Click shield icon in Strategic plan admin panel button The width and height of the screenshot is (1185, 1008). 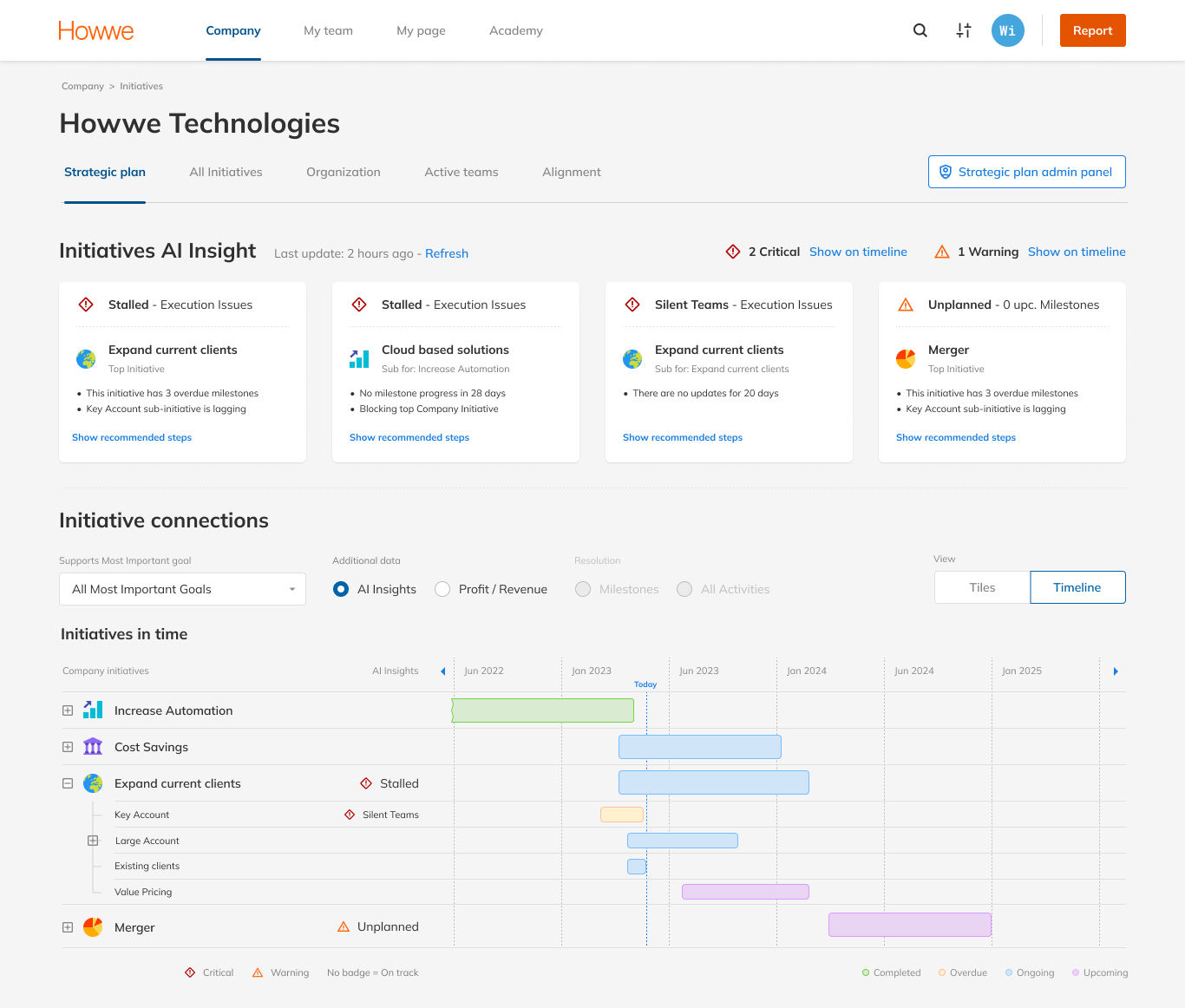(x=946, y=172)
